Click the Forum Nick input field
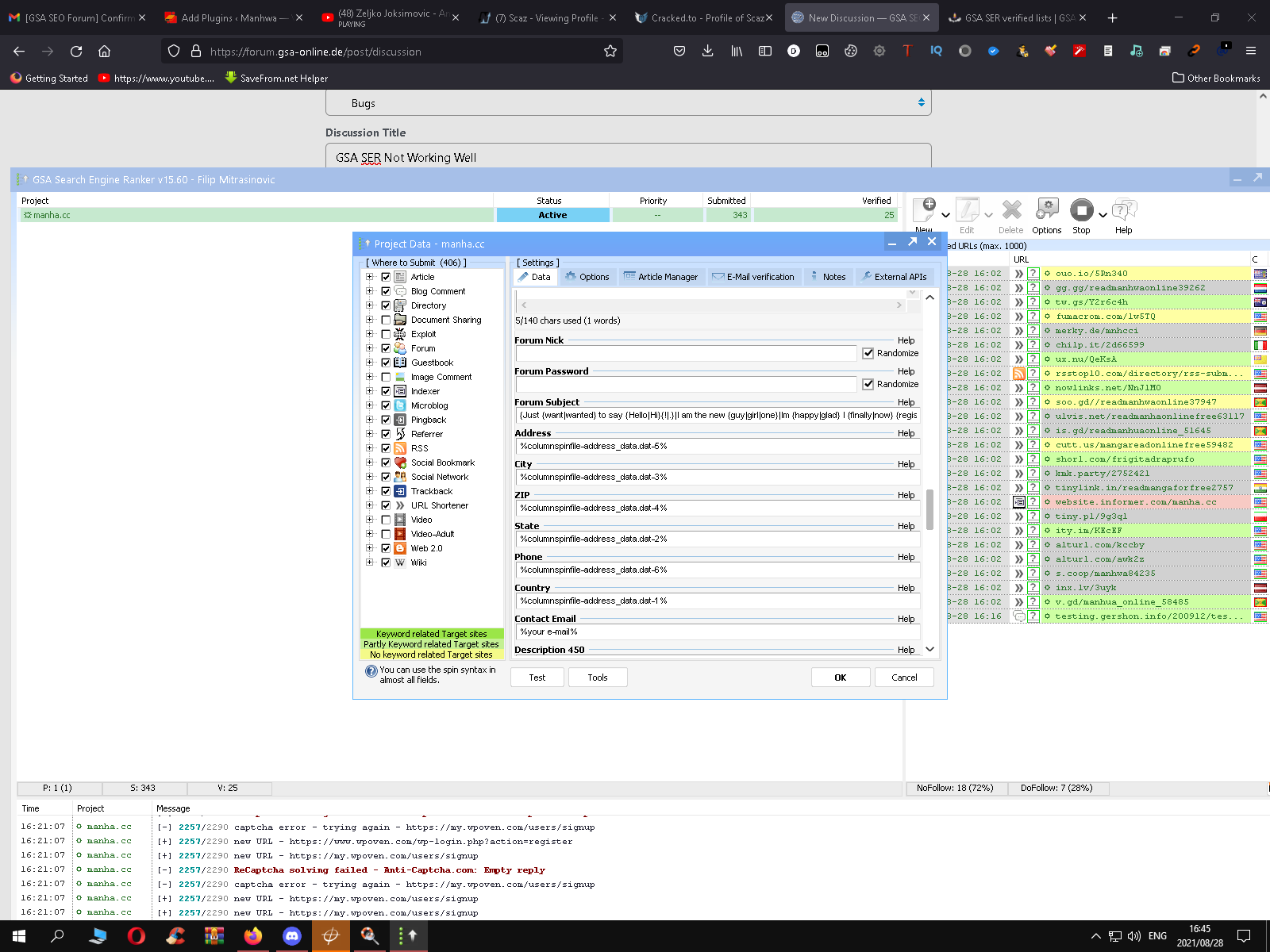 686,354
